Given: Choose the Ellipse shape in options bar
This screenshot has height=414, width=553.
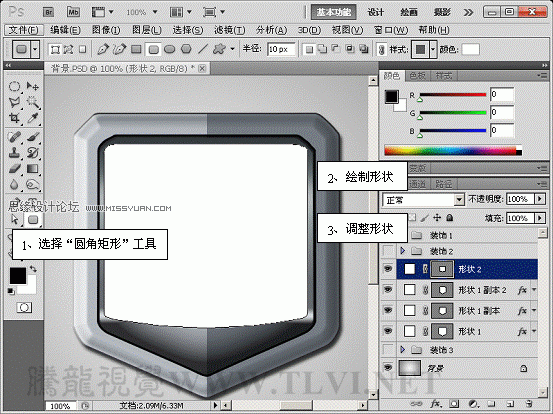Looking at the screenshot, I should pyautogui.click(x=170, y=49).
